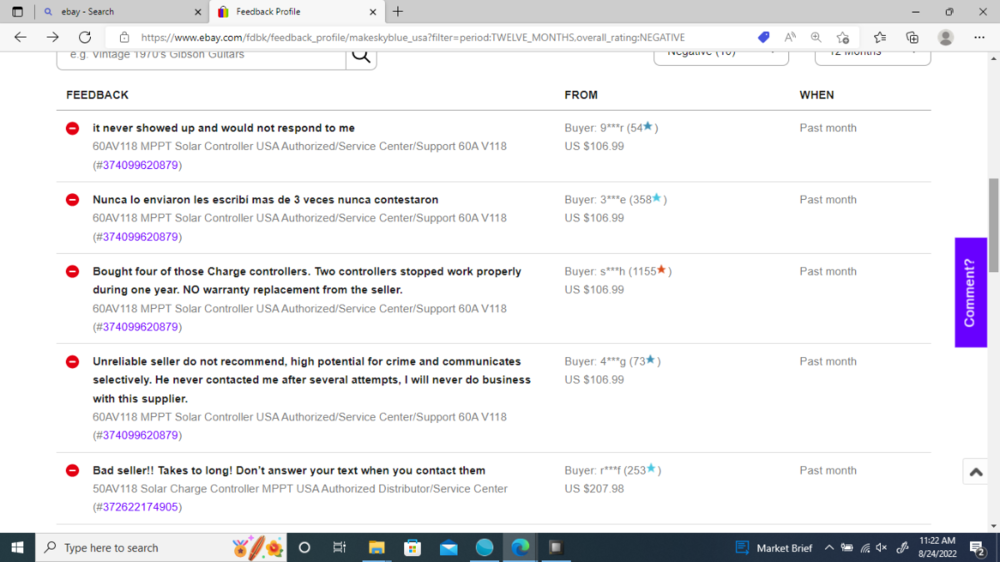Viewport: 1000px width, 562px height.
Task: Click Buyer: r***f (253) text
Action: tap(613, 471)
